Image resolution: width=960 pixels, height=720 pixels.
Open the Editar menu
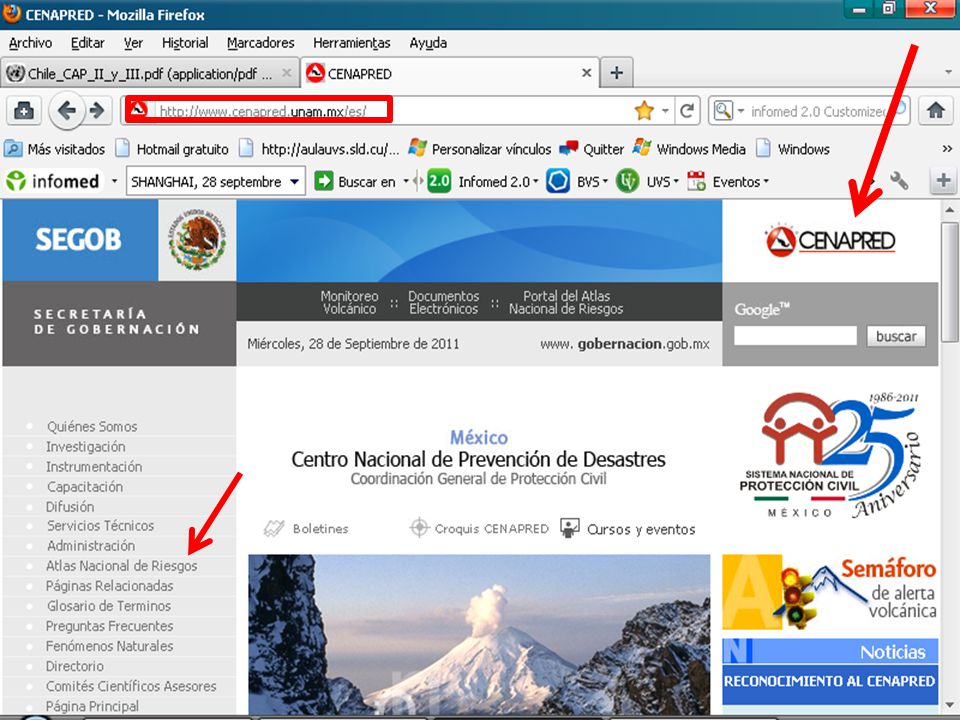pos(88,43)
